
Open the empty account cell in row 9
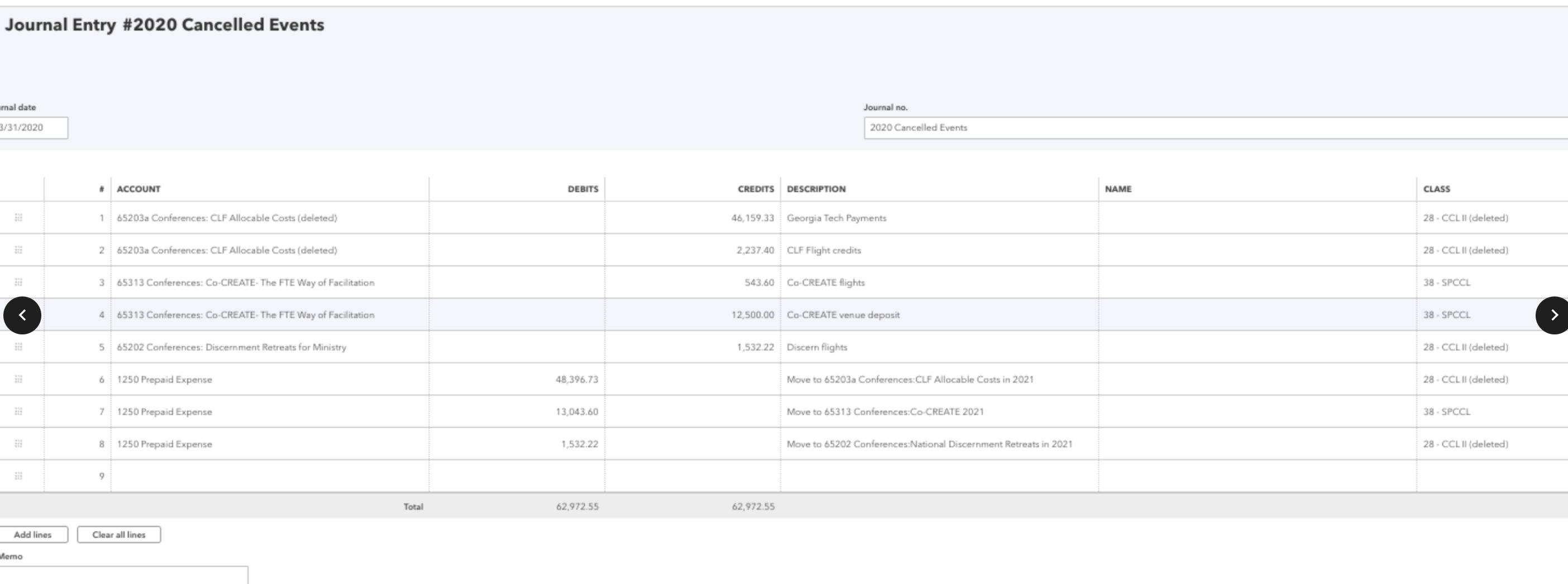pyautogui.click(x=269, y=476)
